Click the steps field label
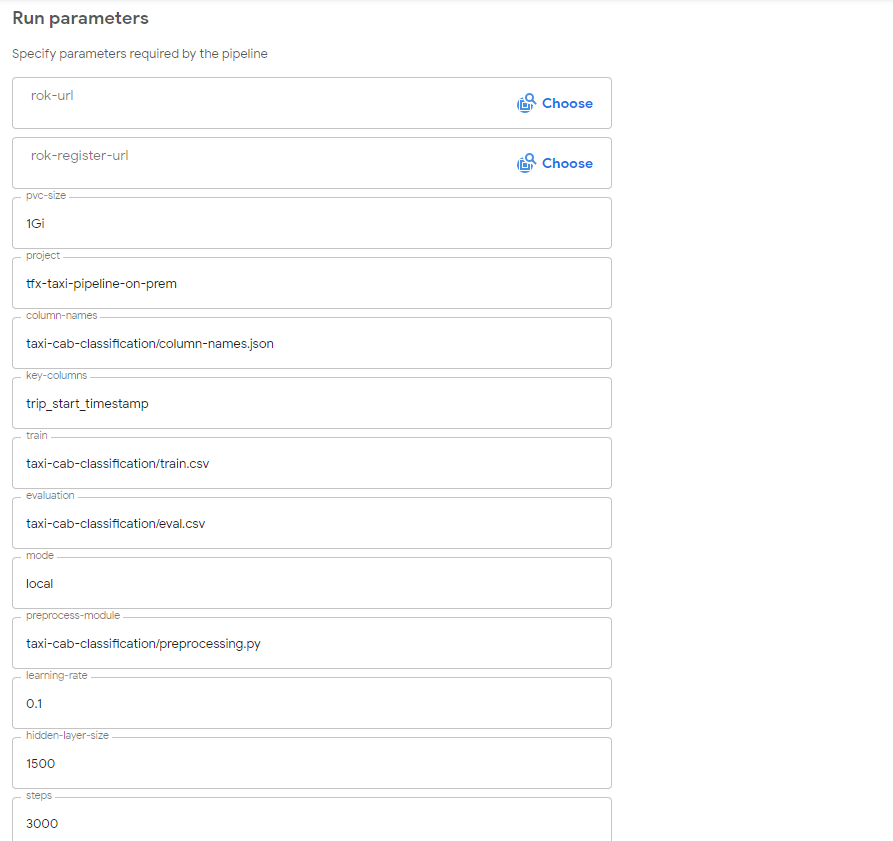Viewport: 893px width, 841px height. [39, 795]
